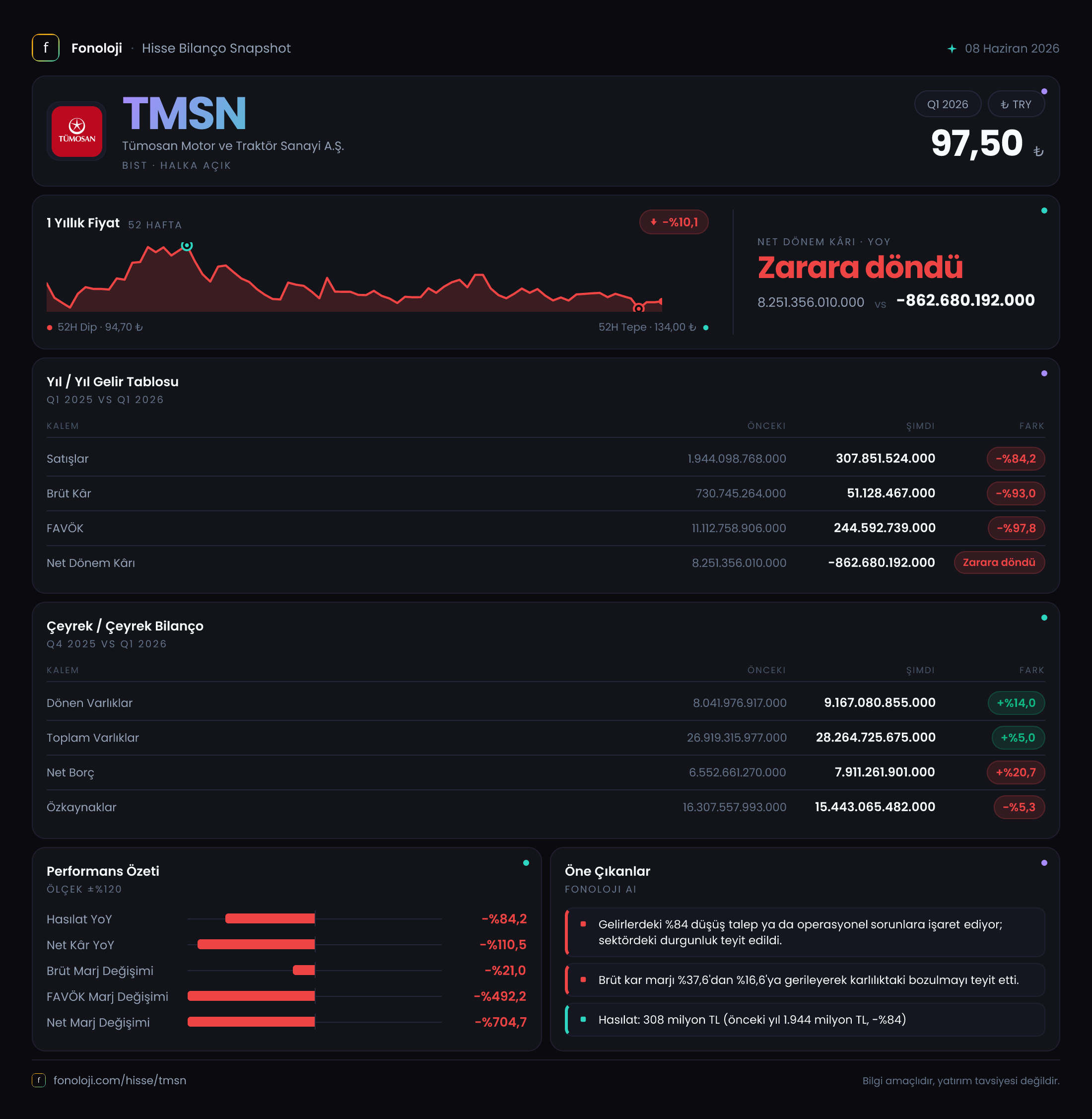Click the Özkaynaklar value 15.443.065.482.000

(875, 808)
